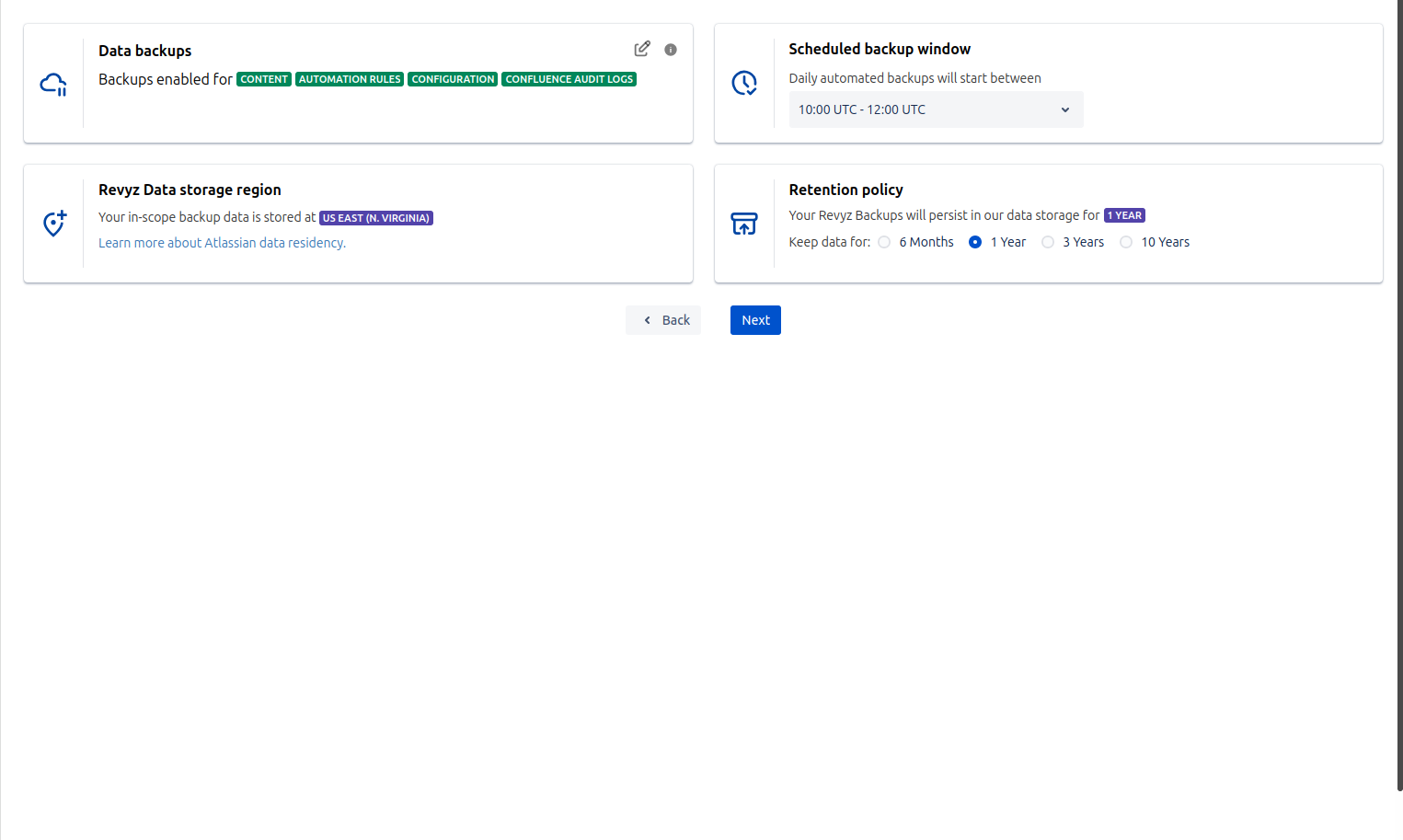This screenshot has height=840, width=1403.
Task: Click the dropdown chevron in the backup window selector
Action: click(1064, 109)
